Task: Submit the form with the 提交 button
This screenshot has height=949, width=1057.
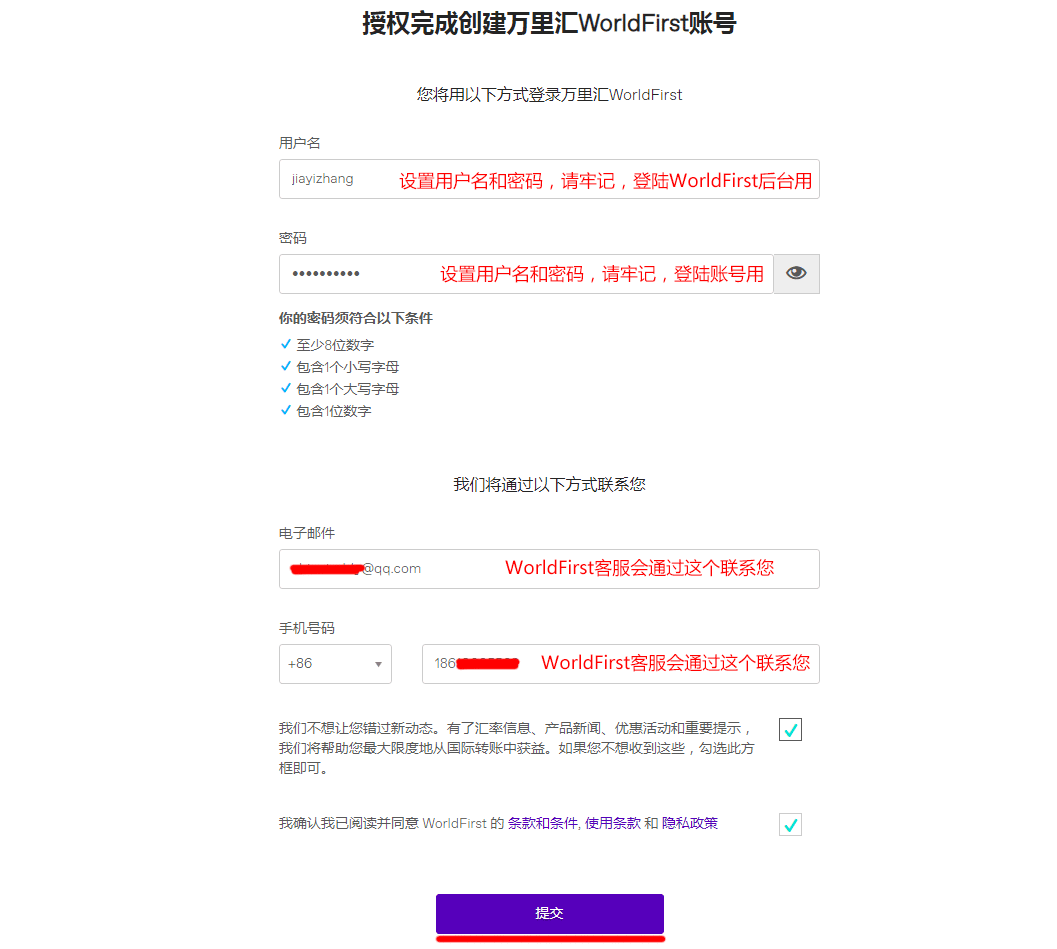Action: [x=549, y=913]
